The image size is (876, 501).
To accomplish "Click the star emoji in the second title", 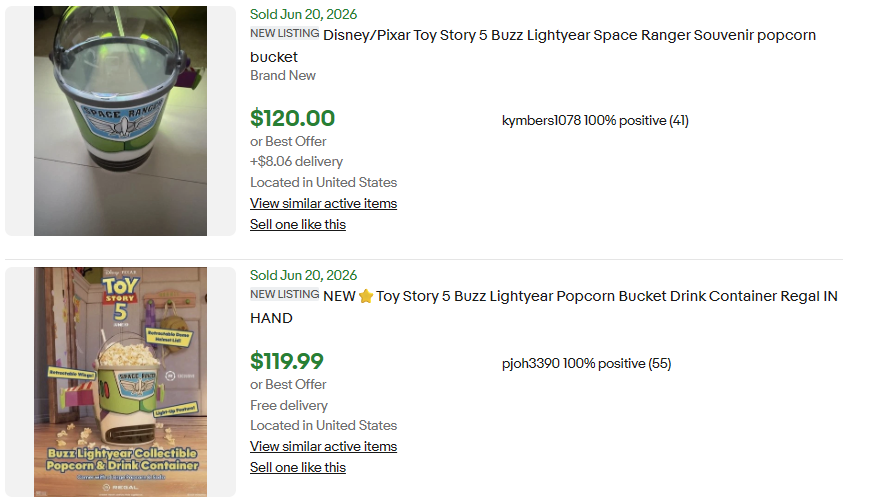I will (x=366, y=296).
